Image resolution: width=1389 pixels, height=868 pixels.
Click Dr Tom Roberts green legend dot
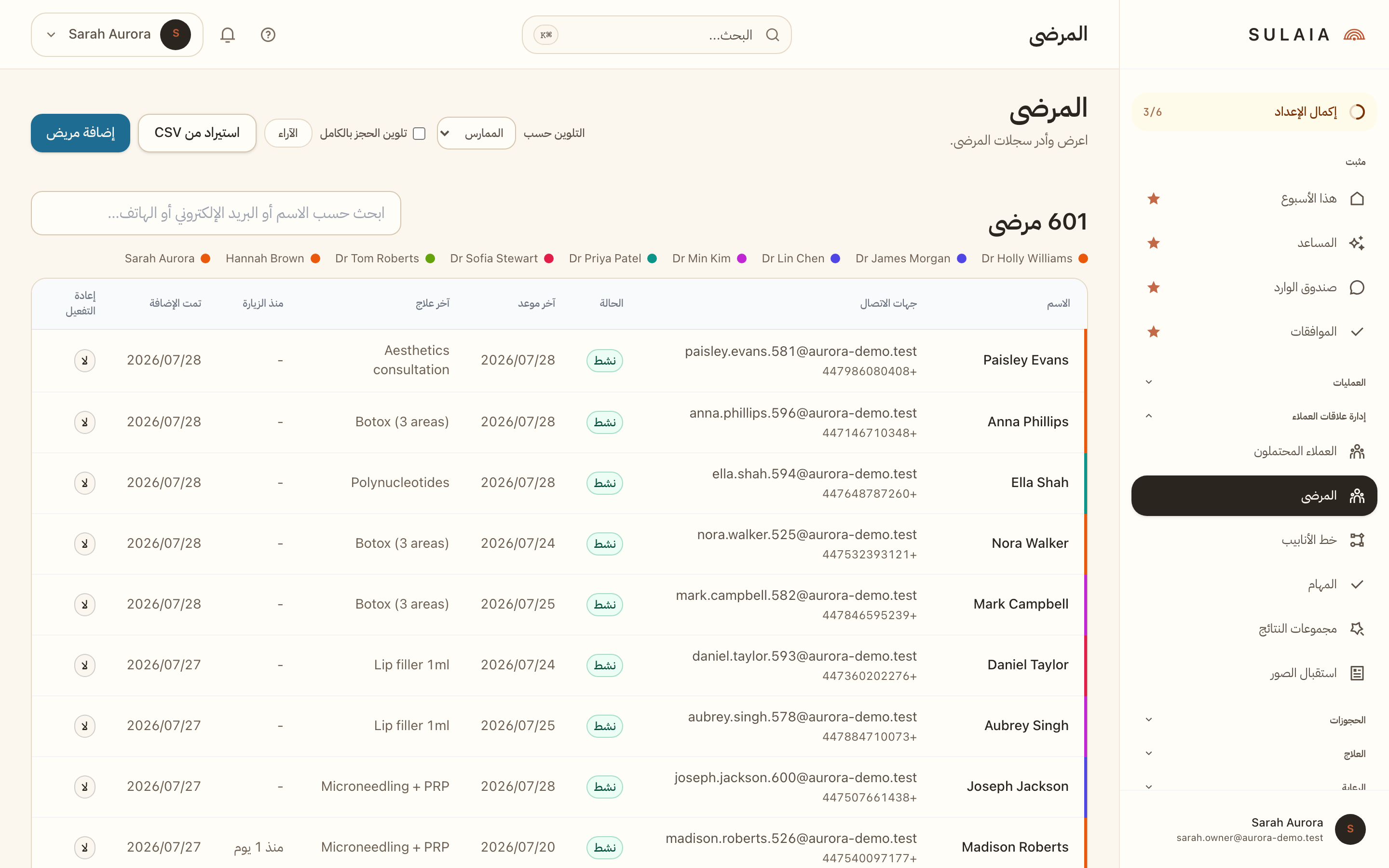pos(430,259)
